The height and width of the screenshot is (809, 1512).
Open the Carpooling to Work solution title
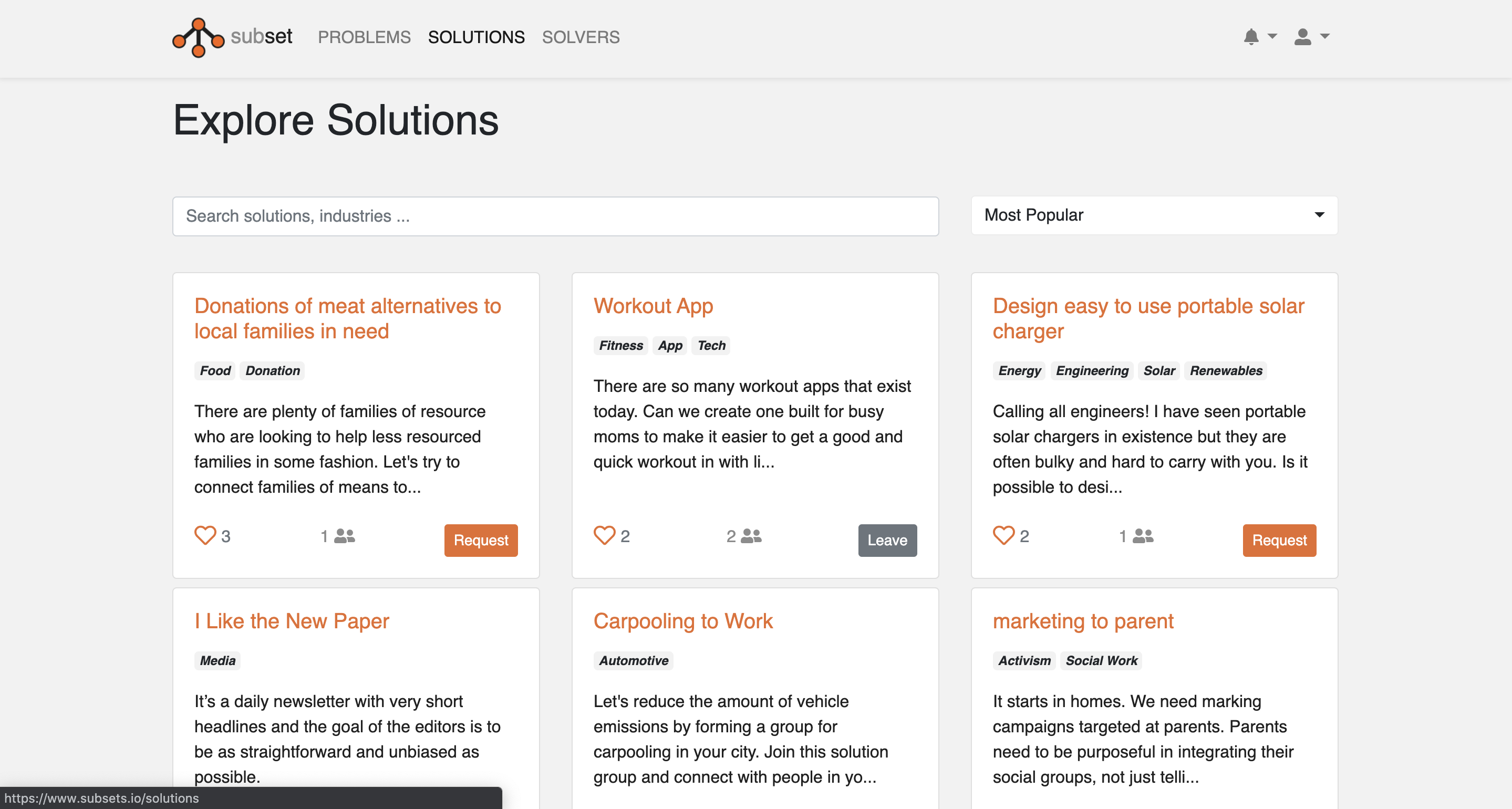tap(682, 621)
